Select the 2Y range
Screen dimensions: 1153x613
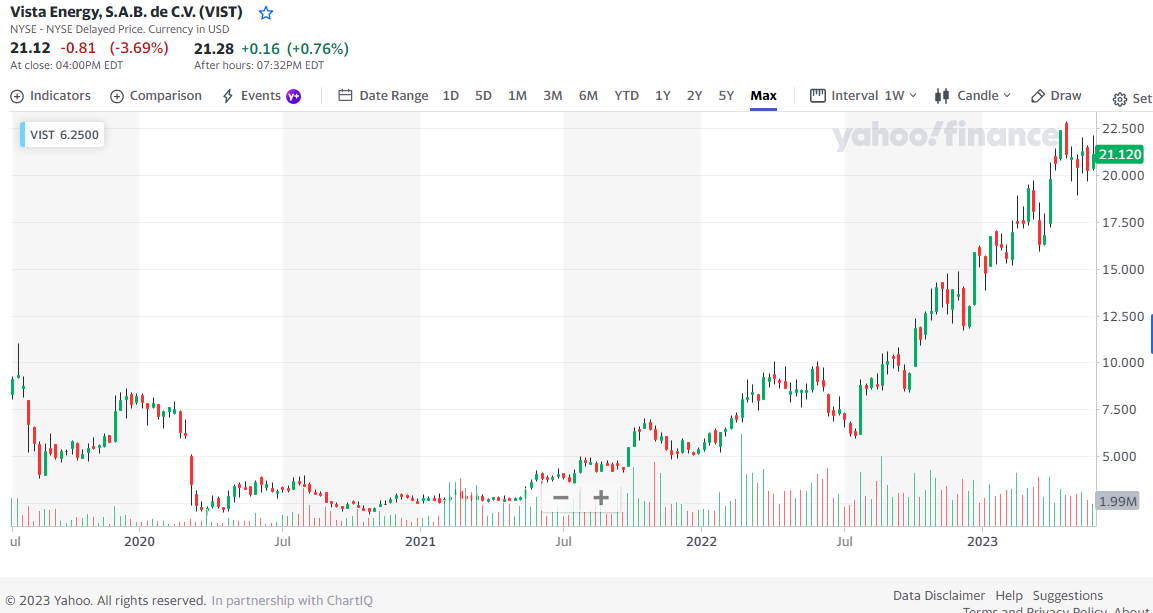pyautogui.click(x=694, y=96)
